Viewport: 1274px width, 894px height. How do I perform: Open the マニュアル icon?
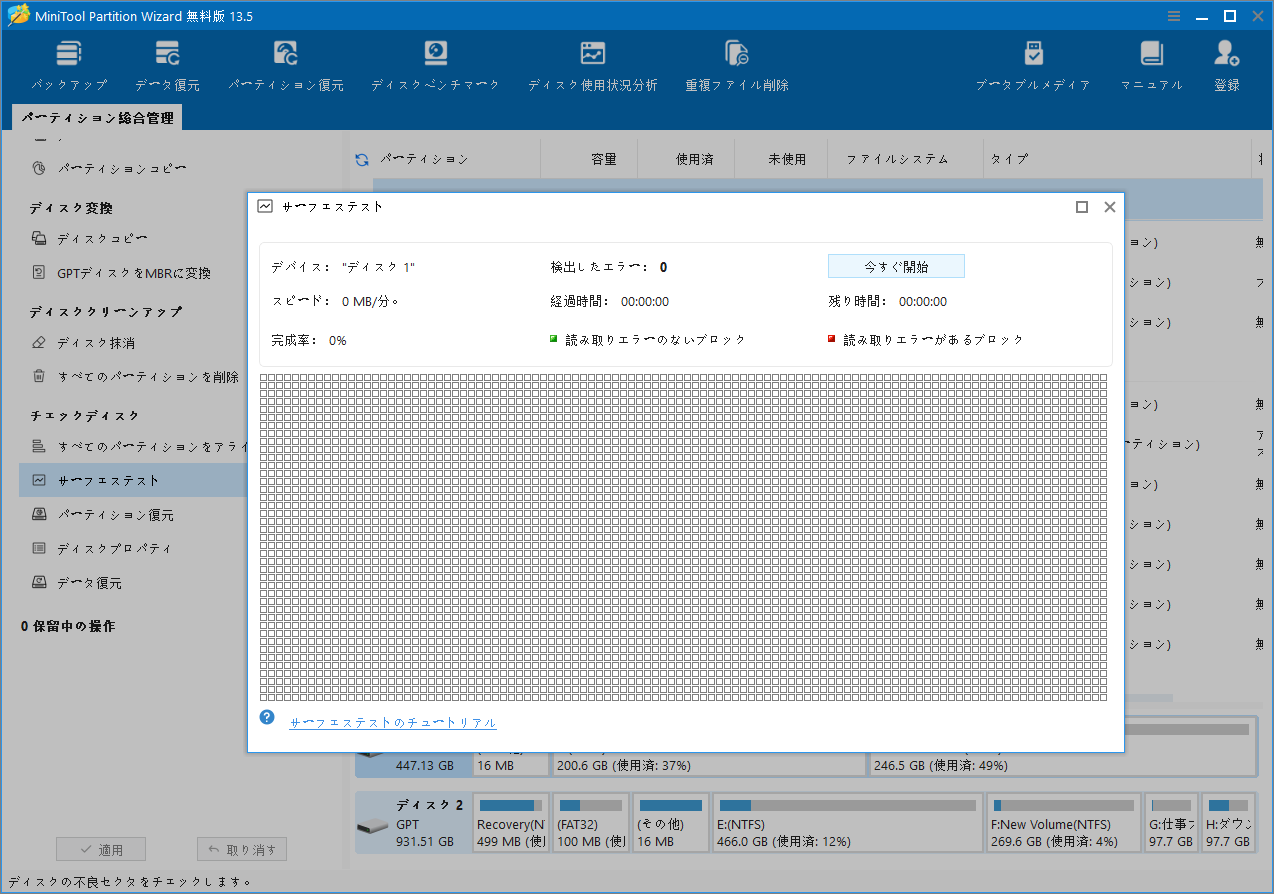(x=1151, y=63)
